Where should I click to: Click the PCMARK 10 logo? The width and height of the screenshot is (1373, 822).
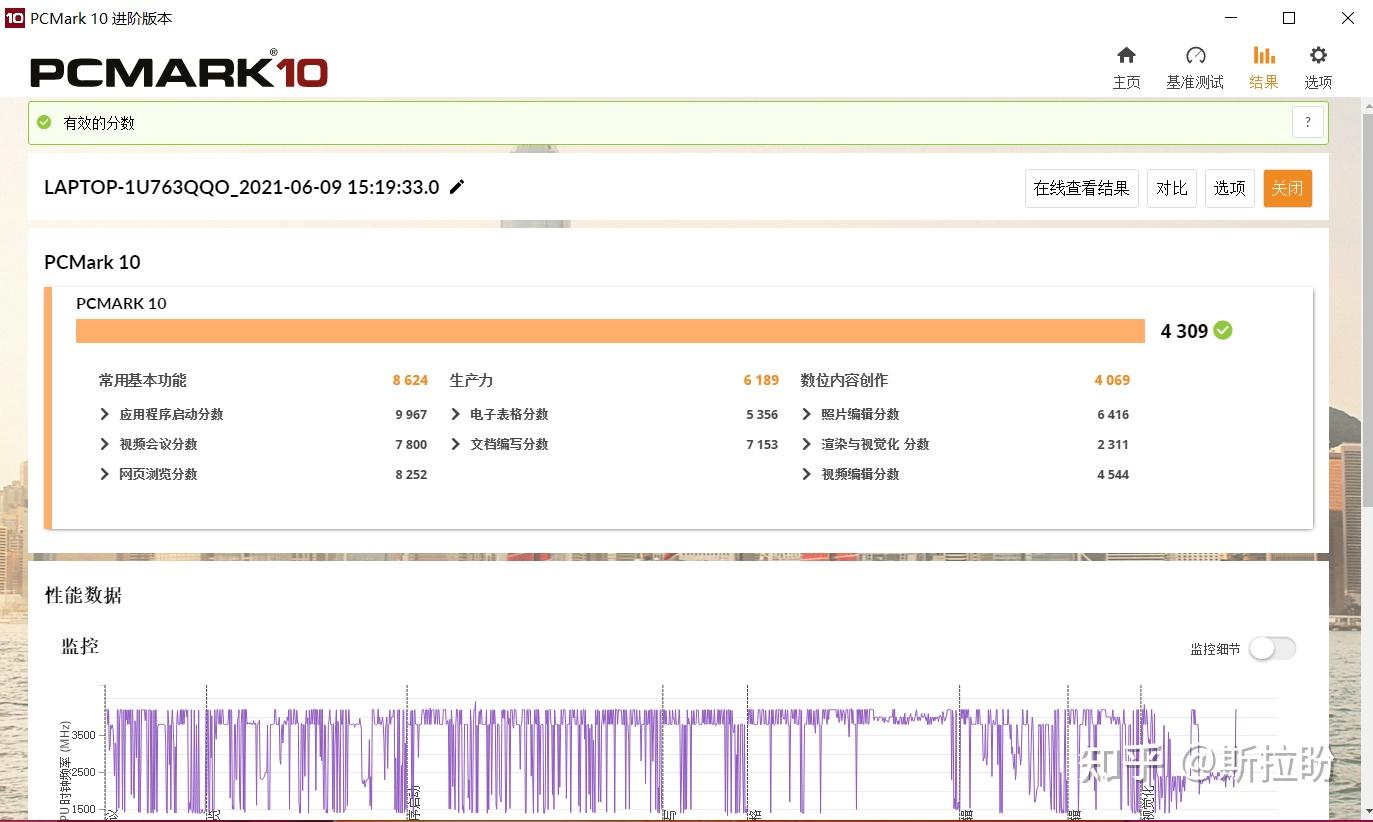click(179, 69)
